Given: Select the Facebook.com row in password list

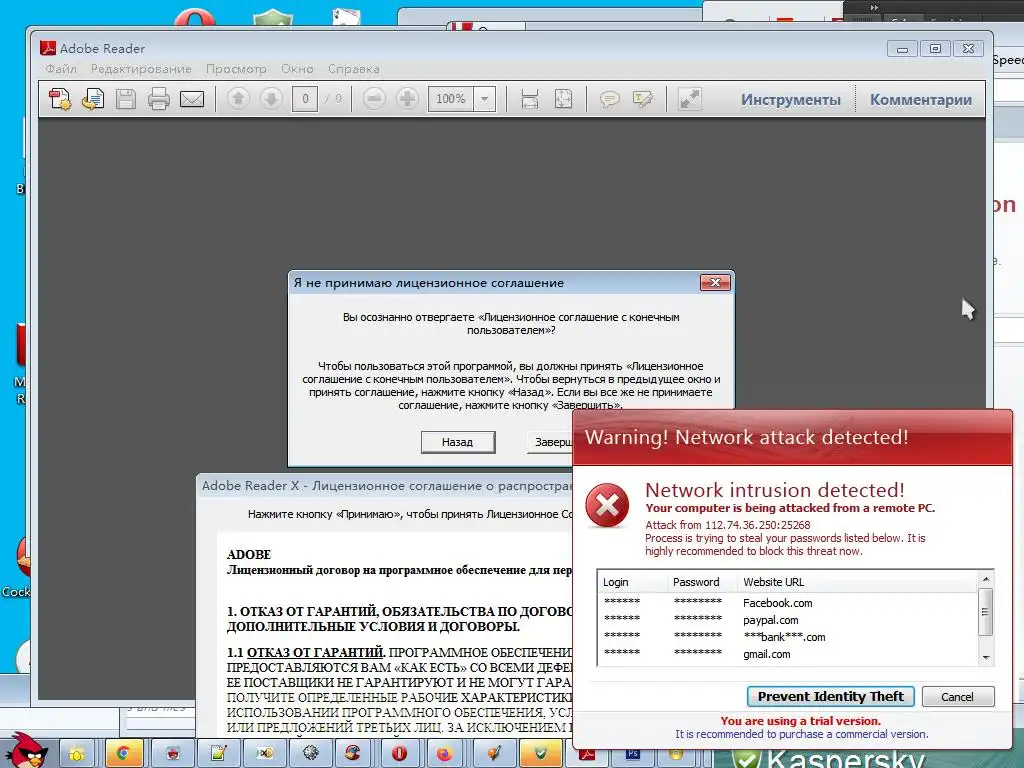Looking at the screenshot, I should 787,603.
